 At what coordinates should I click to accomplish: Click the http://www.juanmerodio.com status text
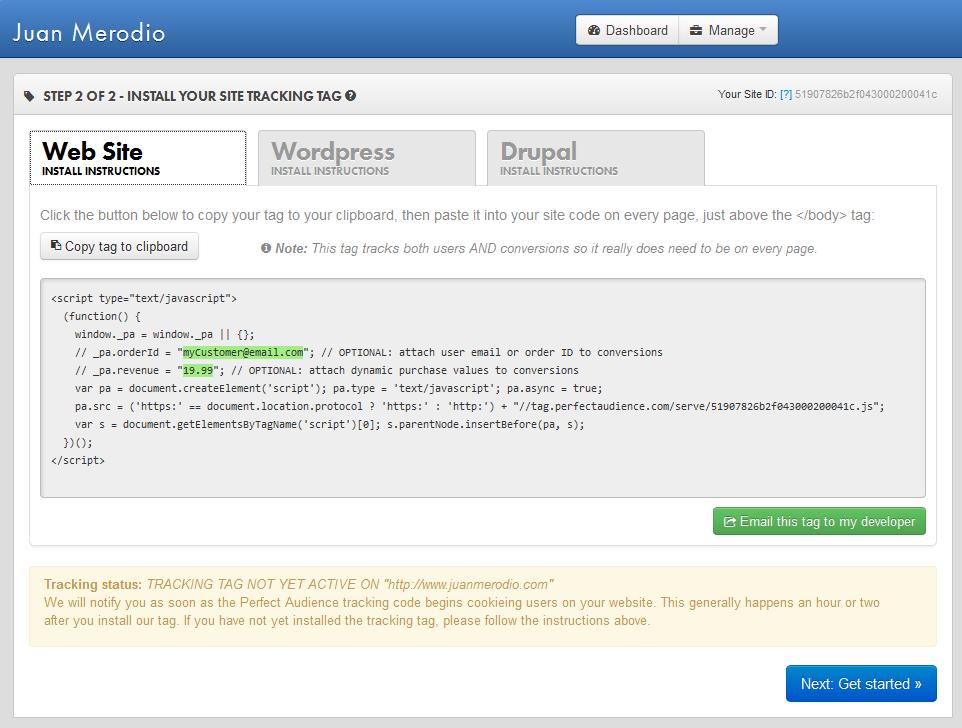469,584
